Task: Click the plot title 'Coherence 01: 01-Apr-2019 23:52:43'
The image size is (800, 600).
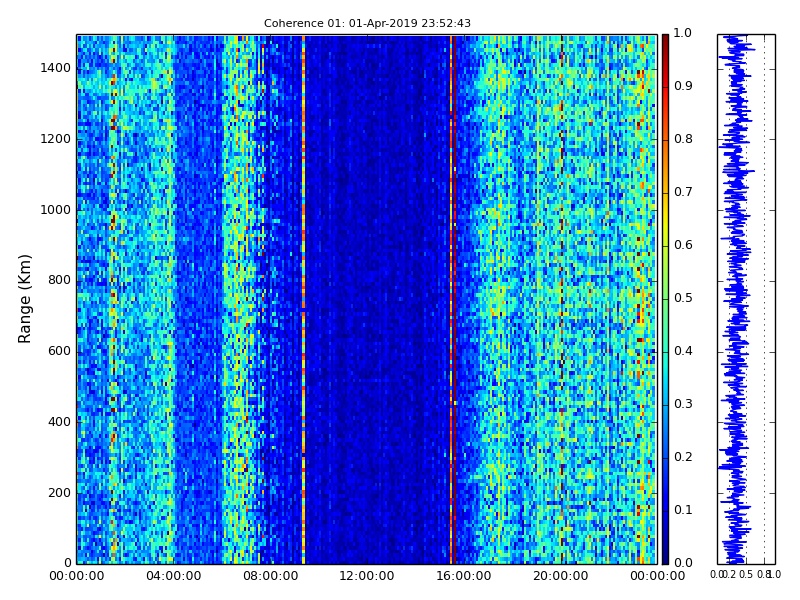Action: pos(367,23)
